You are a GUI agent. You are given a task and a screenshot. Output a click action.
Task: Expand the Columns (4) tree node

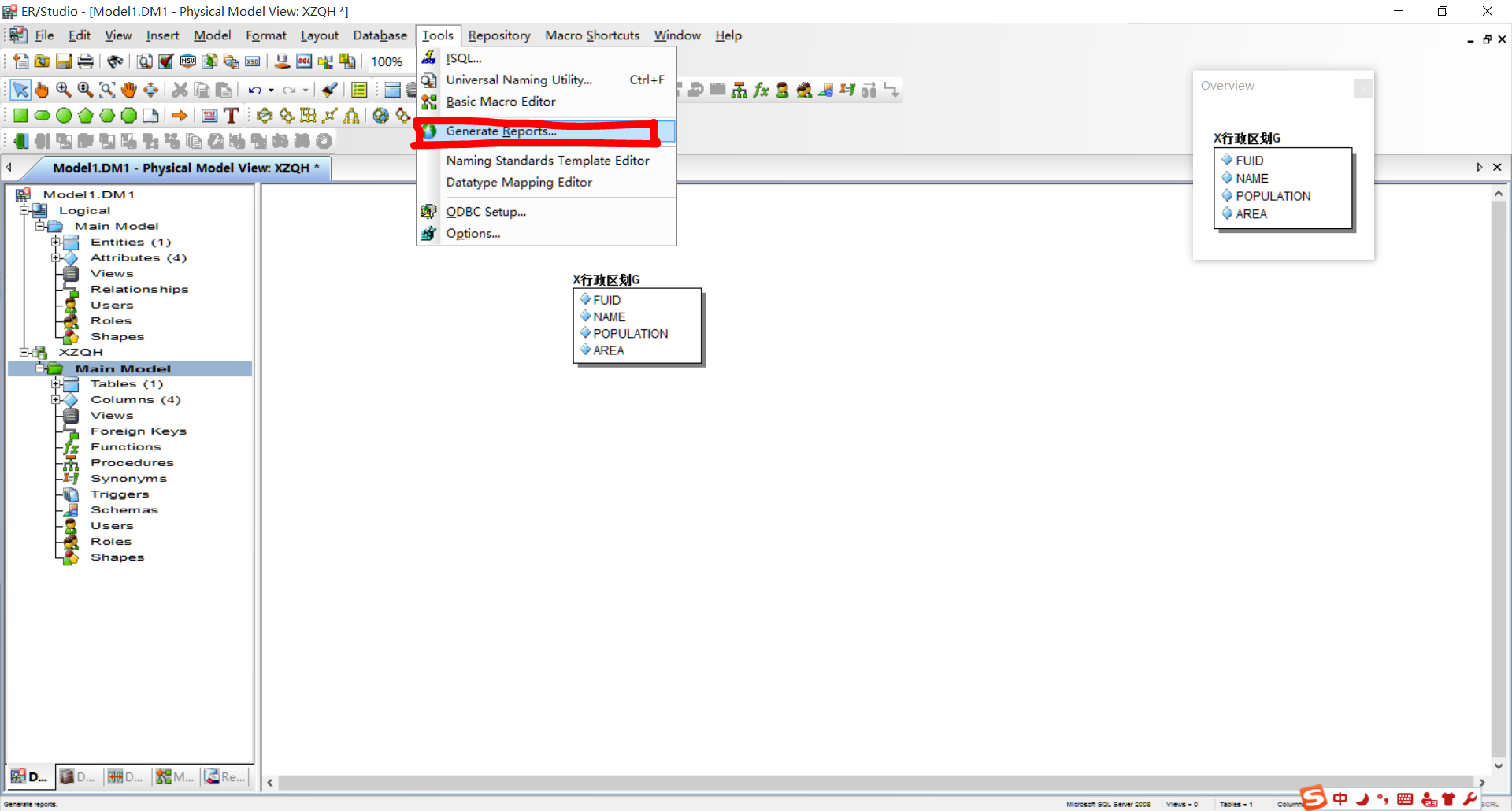(x=56, y=399)
